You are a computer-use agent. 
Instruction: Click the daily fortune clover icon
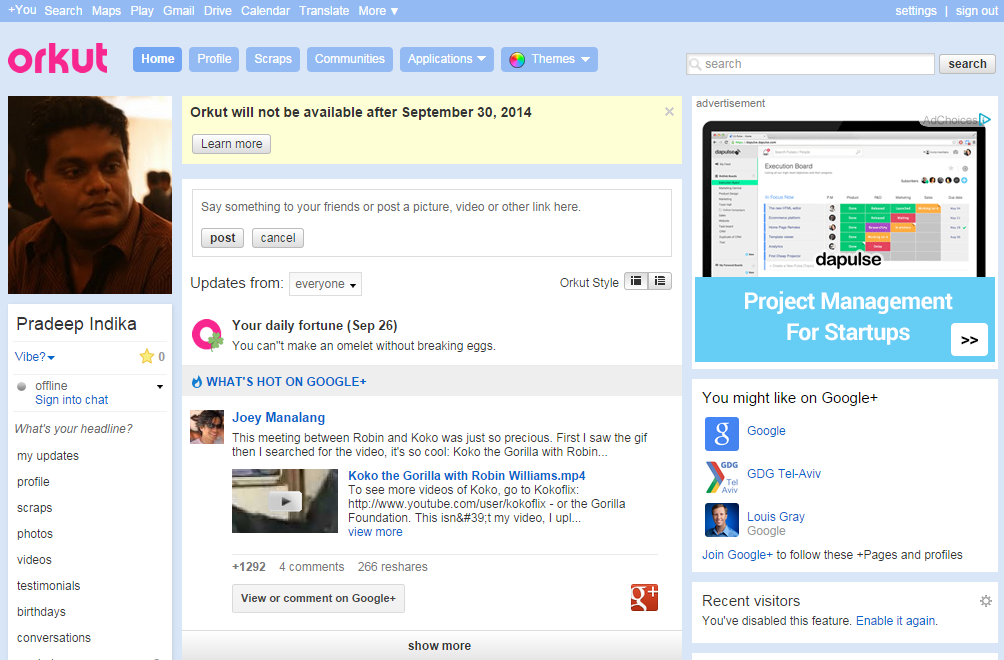pyautogui.click(x=207, y=335)
